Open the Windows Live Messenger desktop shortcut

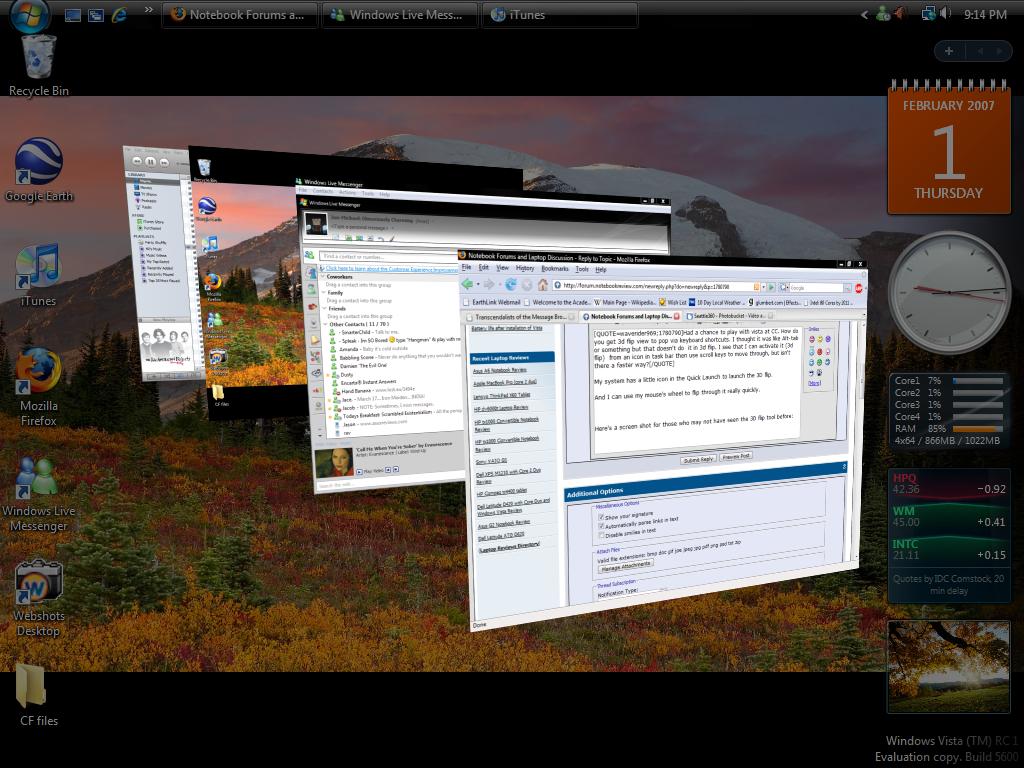39,494
